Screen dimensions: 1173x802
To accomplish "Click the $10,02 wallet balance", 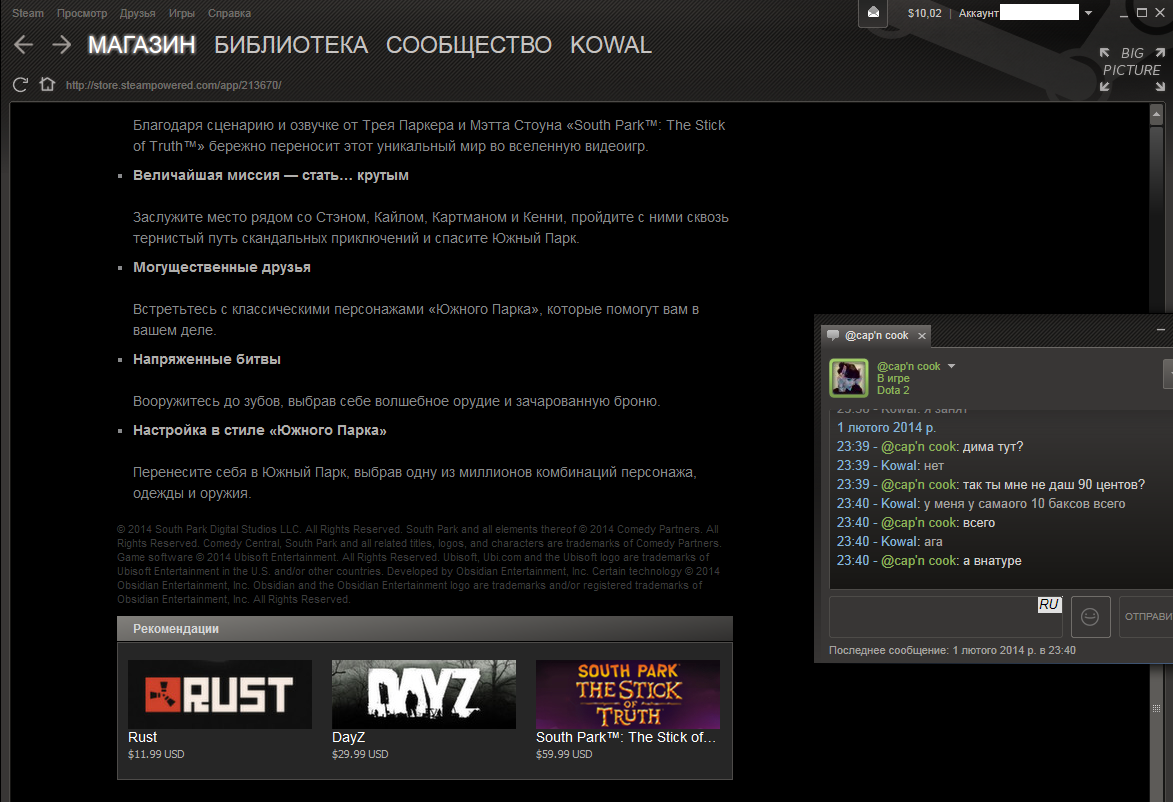I will [x=925, y=13].
